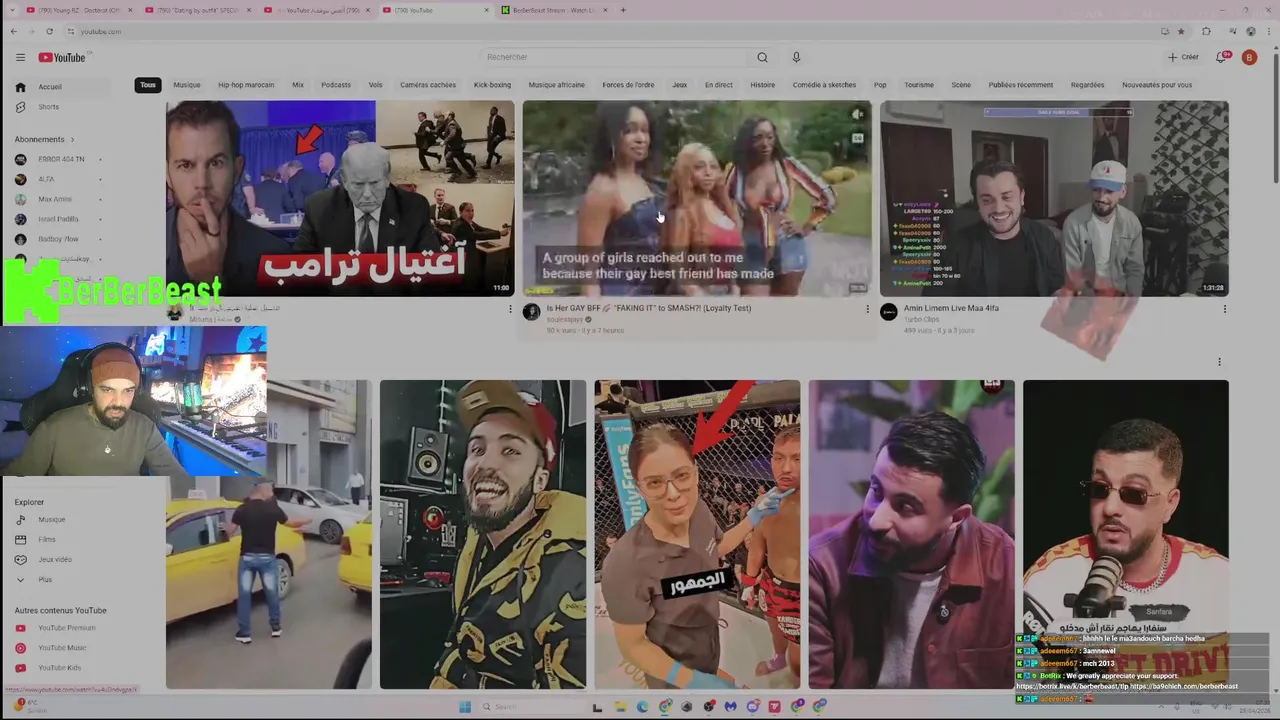Open the Amin Limem Live video thumbnail
Viewport: 1280px width, 720px height.
point(1054,198)
